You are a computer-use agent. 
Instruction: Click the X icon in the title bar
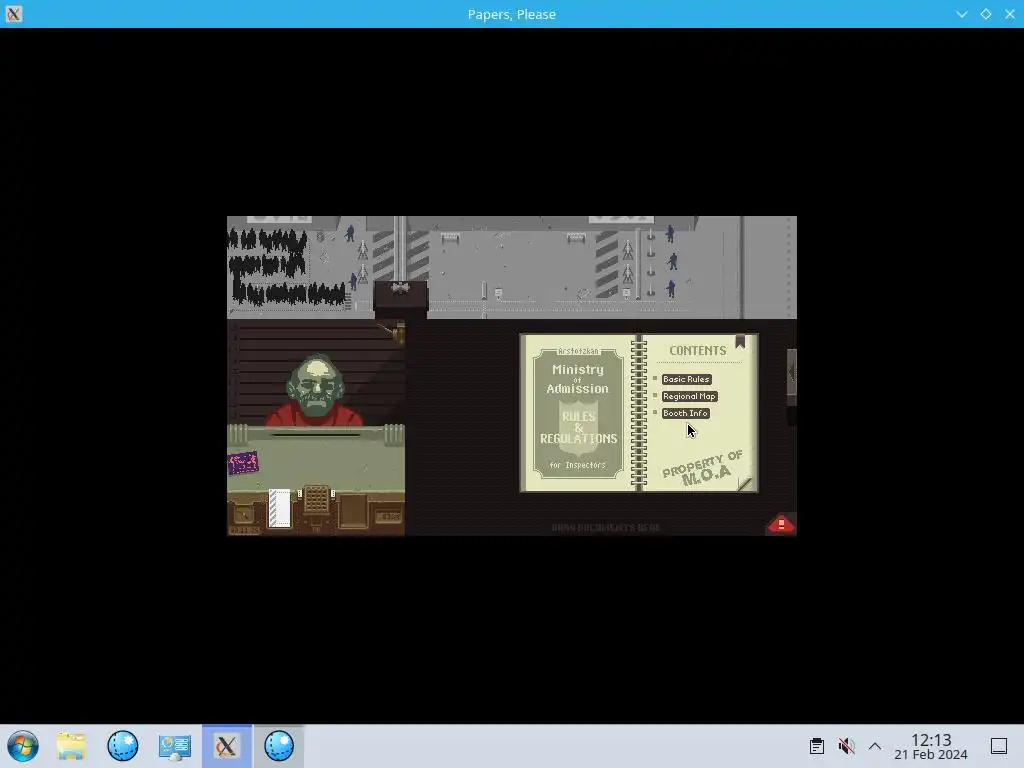[x=14, y=14]
